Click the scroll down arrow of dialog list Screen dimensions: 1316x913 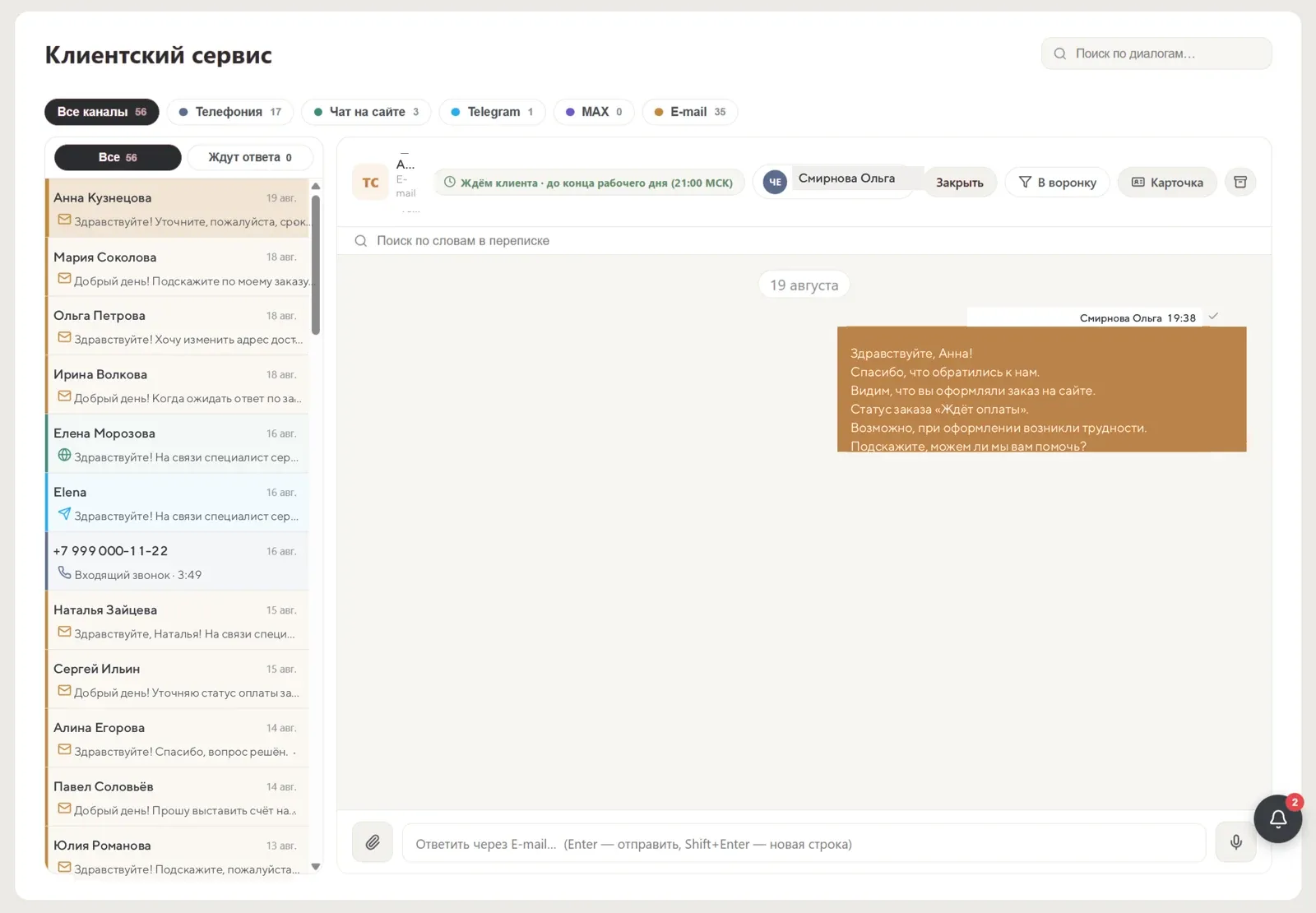(x=316, y=867)
